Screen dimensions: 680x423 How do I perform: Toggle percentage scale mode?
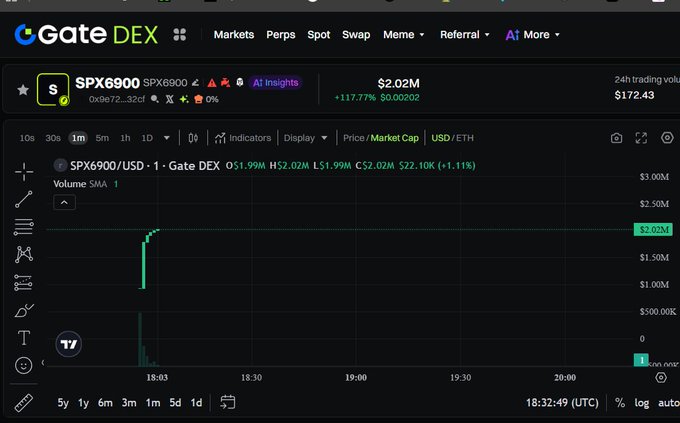(x=620, y=403)
